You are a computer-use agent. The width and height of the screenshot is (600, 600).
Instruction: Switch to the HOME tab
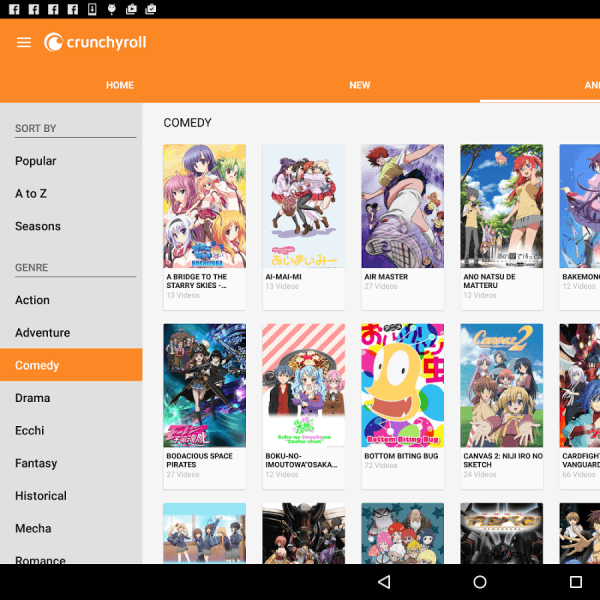click(x=120, y=85)
